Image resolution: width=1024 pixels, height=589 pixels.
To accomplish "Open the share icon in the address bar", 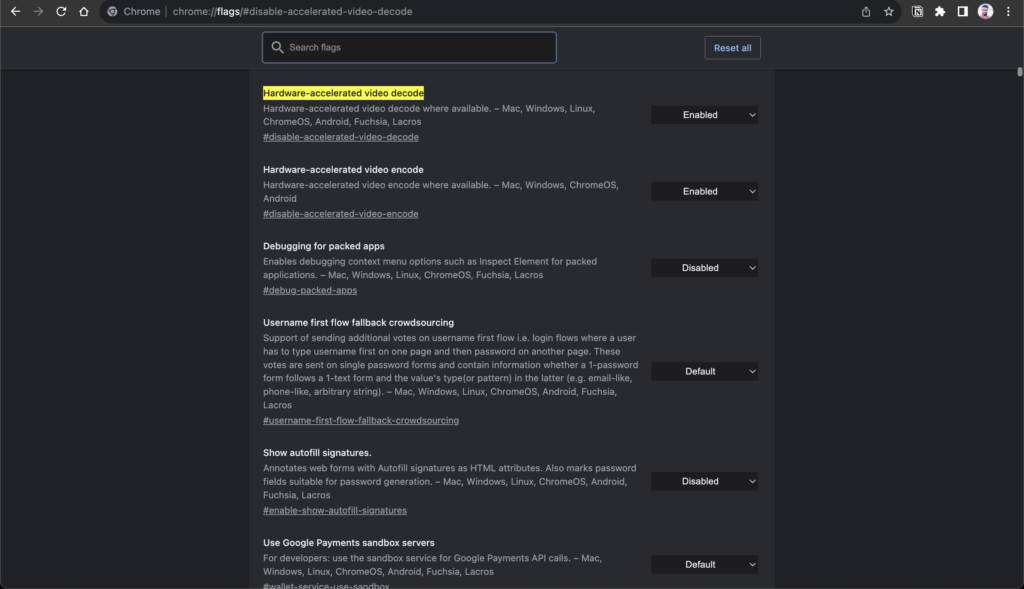I will click(866, 11).
